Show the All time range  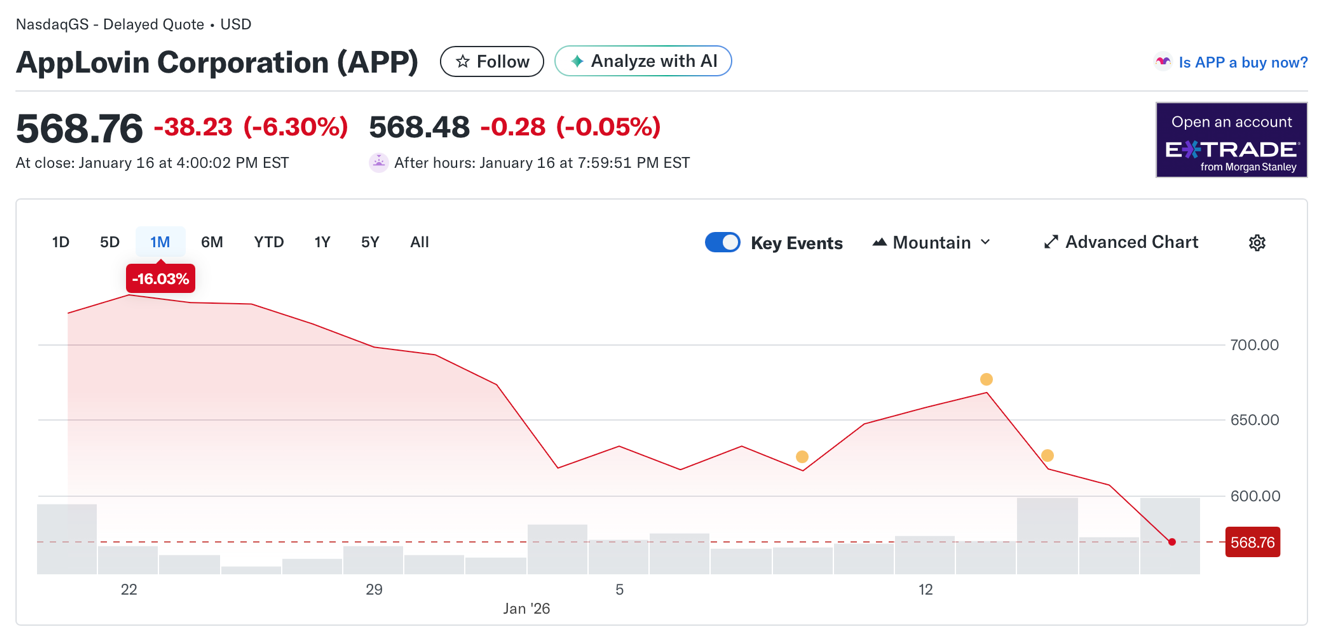[x=419, y=242]
